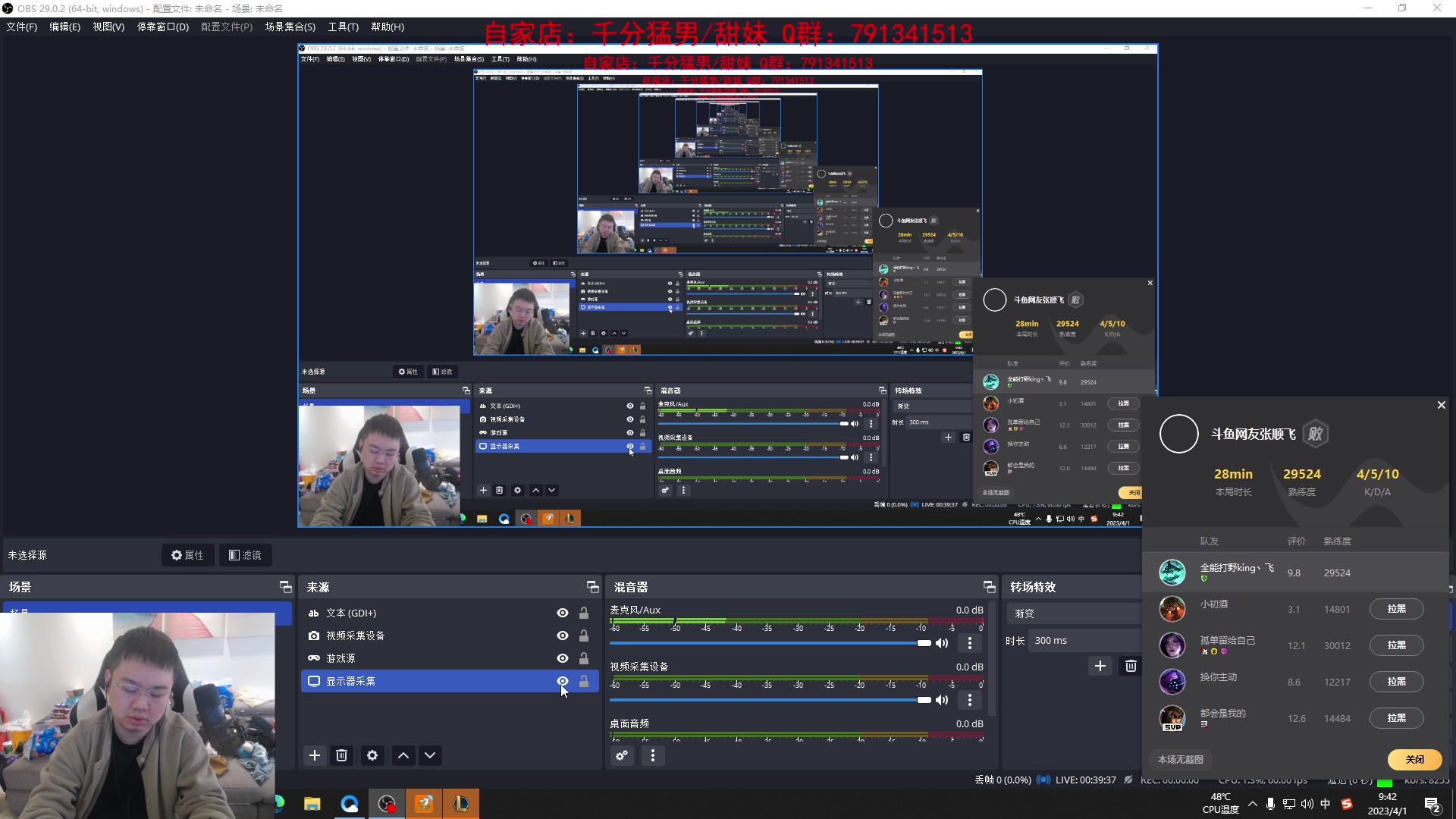The height and width of the screenshot is (819, 1456).
Task: Toggle lock on 游戏源
Action: tap(584, 658)
